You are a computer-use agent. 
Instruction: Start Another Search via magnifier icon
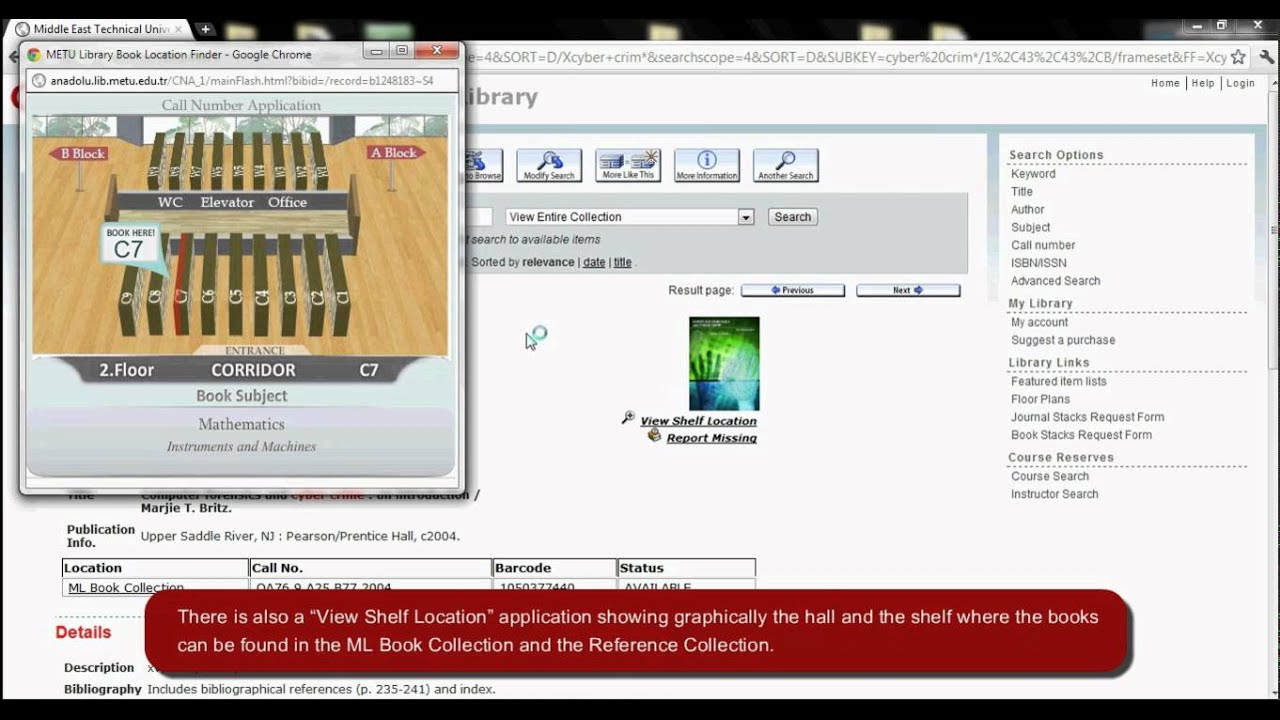click(786, 165)
